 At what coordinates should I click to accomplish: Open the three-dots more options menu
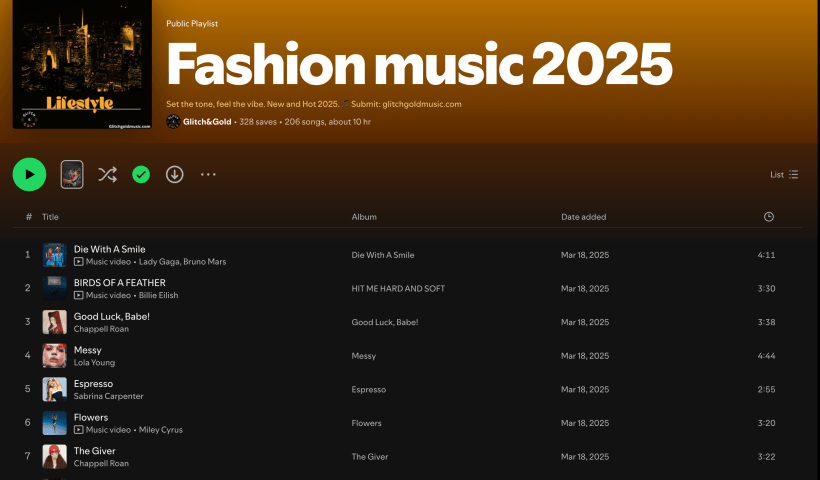click(208, 175)
